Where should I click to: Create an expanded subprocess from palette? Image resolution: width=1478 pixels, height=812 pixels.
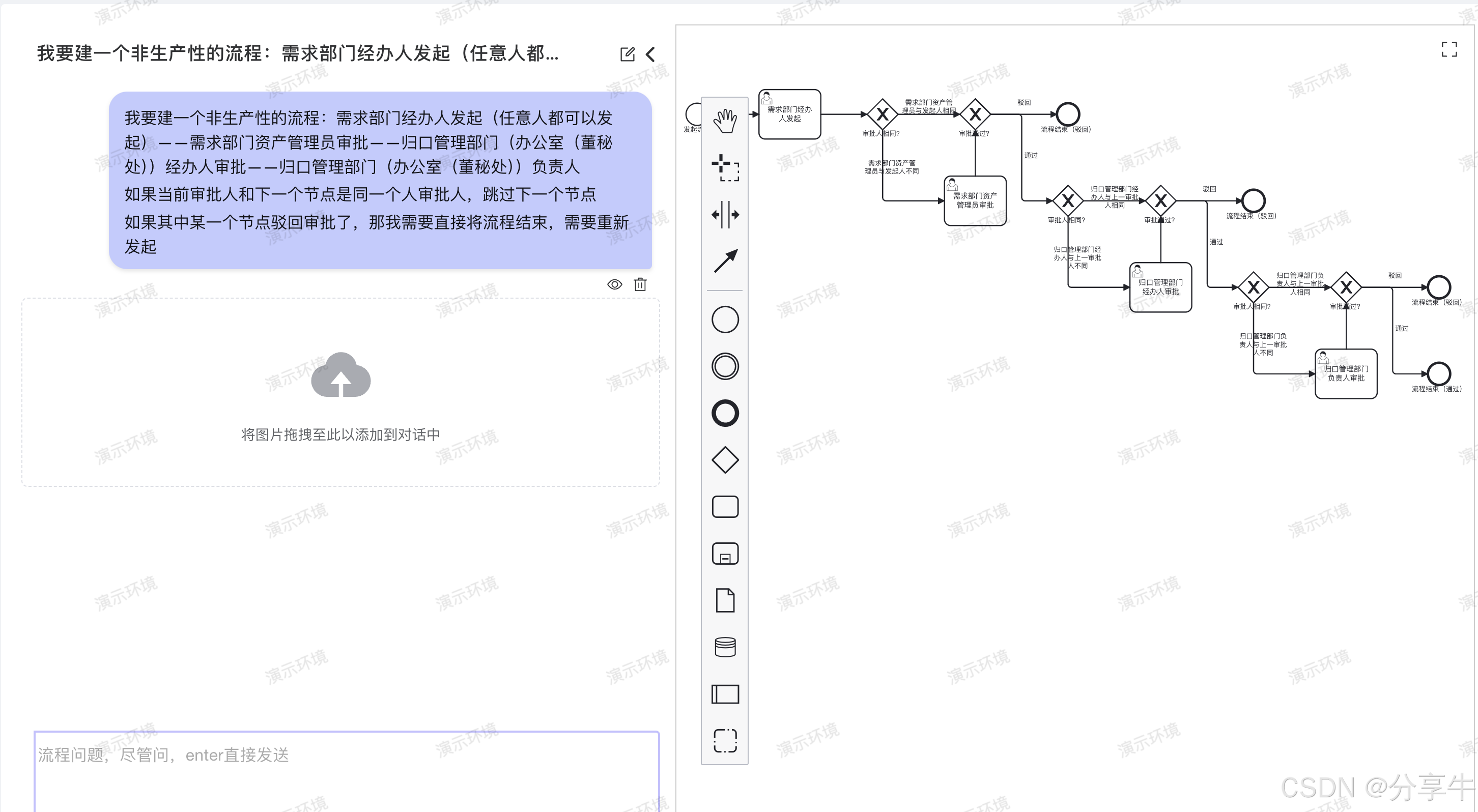(x=725, y=554)
